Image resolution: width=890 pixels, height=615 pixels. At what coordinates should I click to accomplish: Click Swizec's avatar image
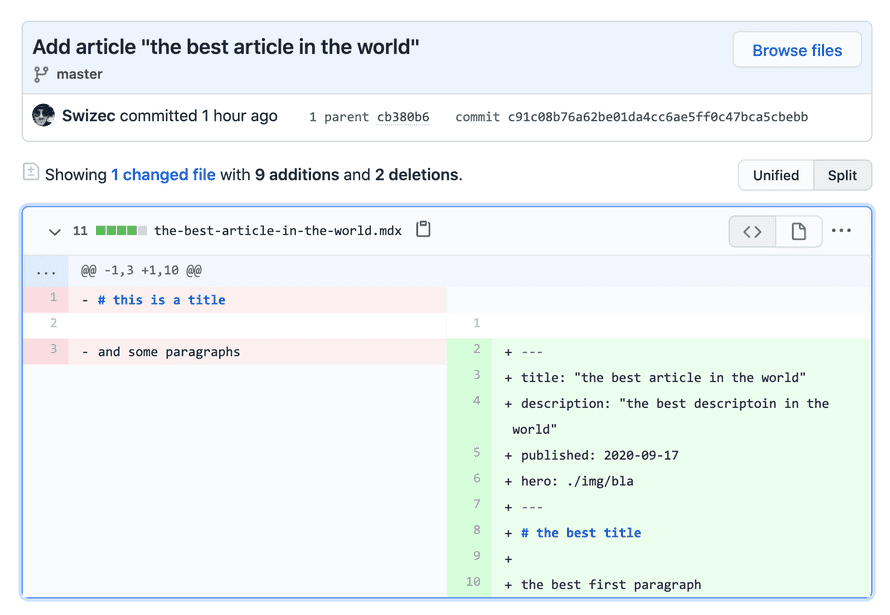(x=43, y=115)
